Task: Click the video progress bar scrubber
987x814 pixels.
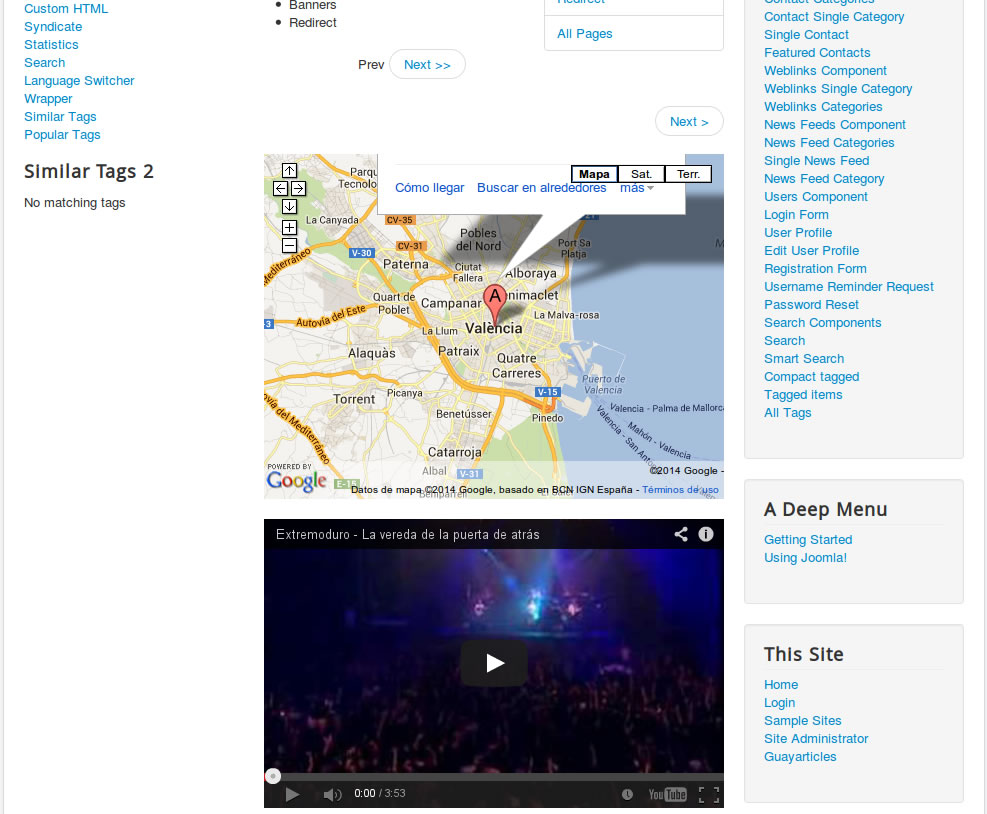Action: click(x=272, y=776)
